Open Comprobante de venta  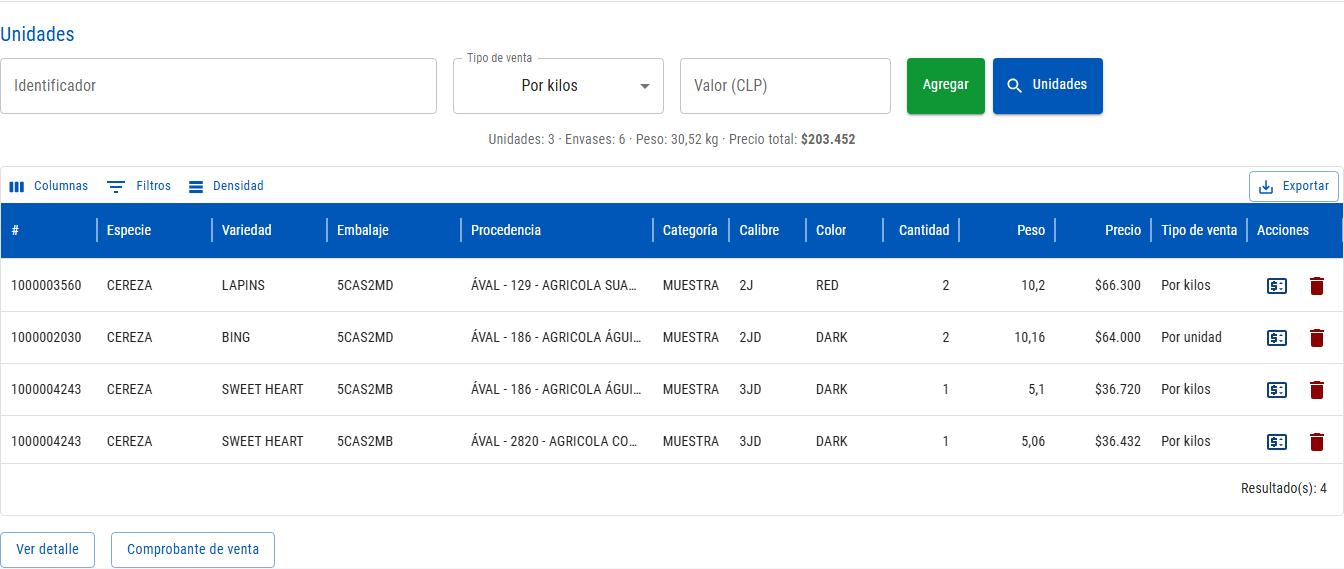[193, 550]
